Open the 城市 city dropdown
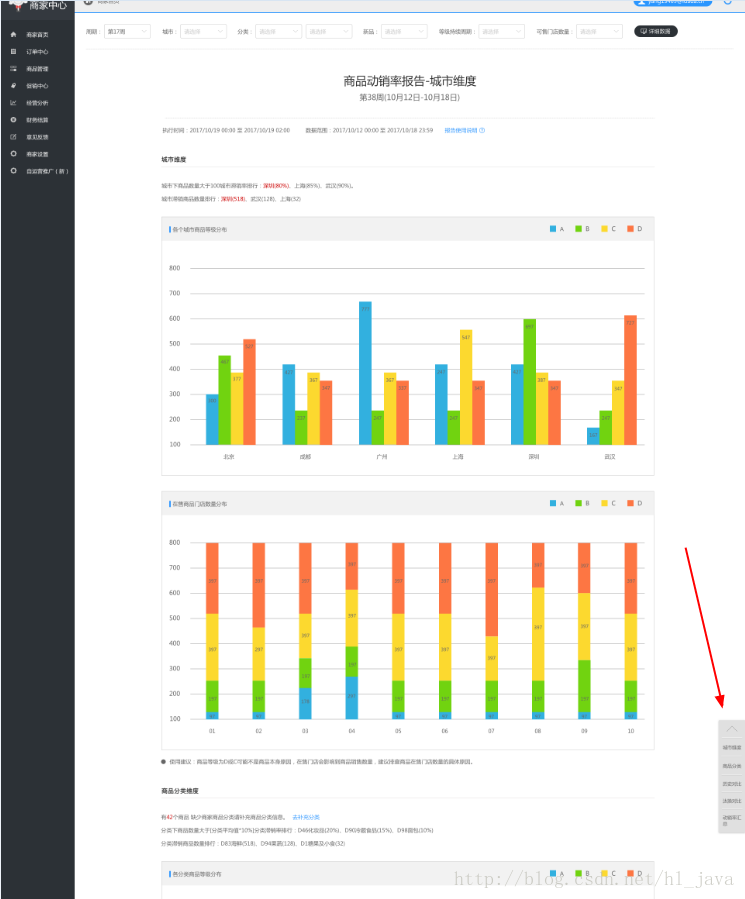 (203, 32)
